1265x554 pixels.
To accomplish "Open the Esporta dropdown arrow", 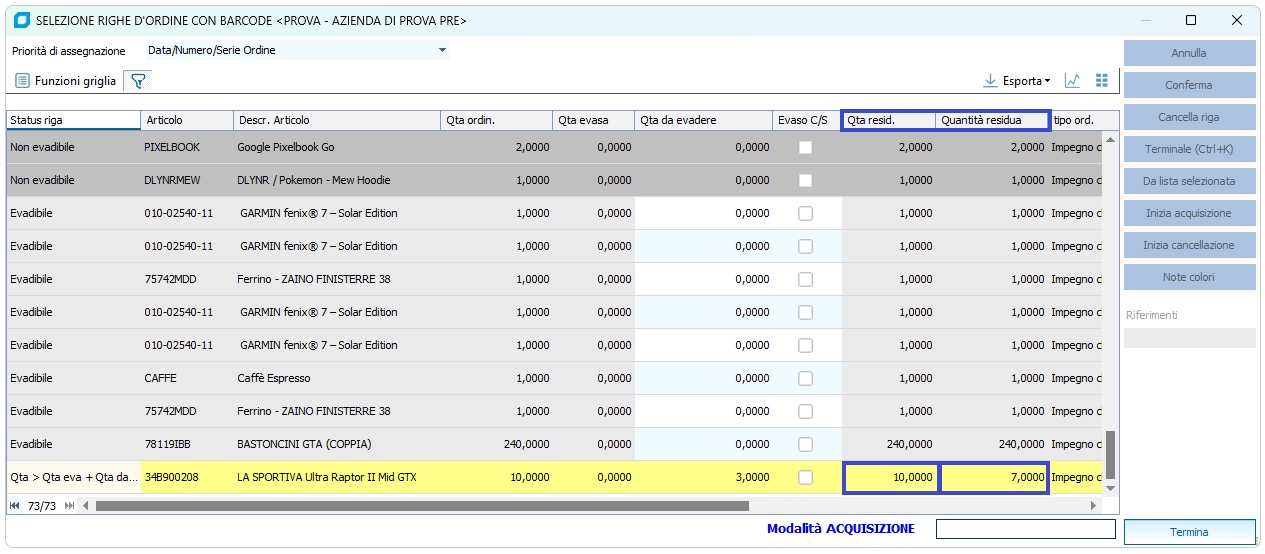I will [x=1047, y=81].
